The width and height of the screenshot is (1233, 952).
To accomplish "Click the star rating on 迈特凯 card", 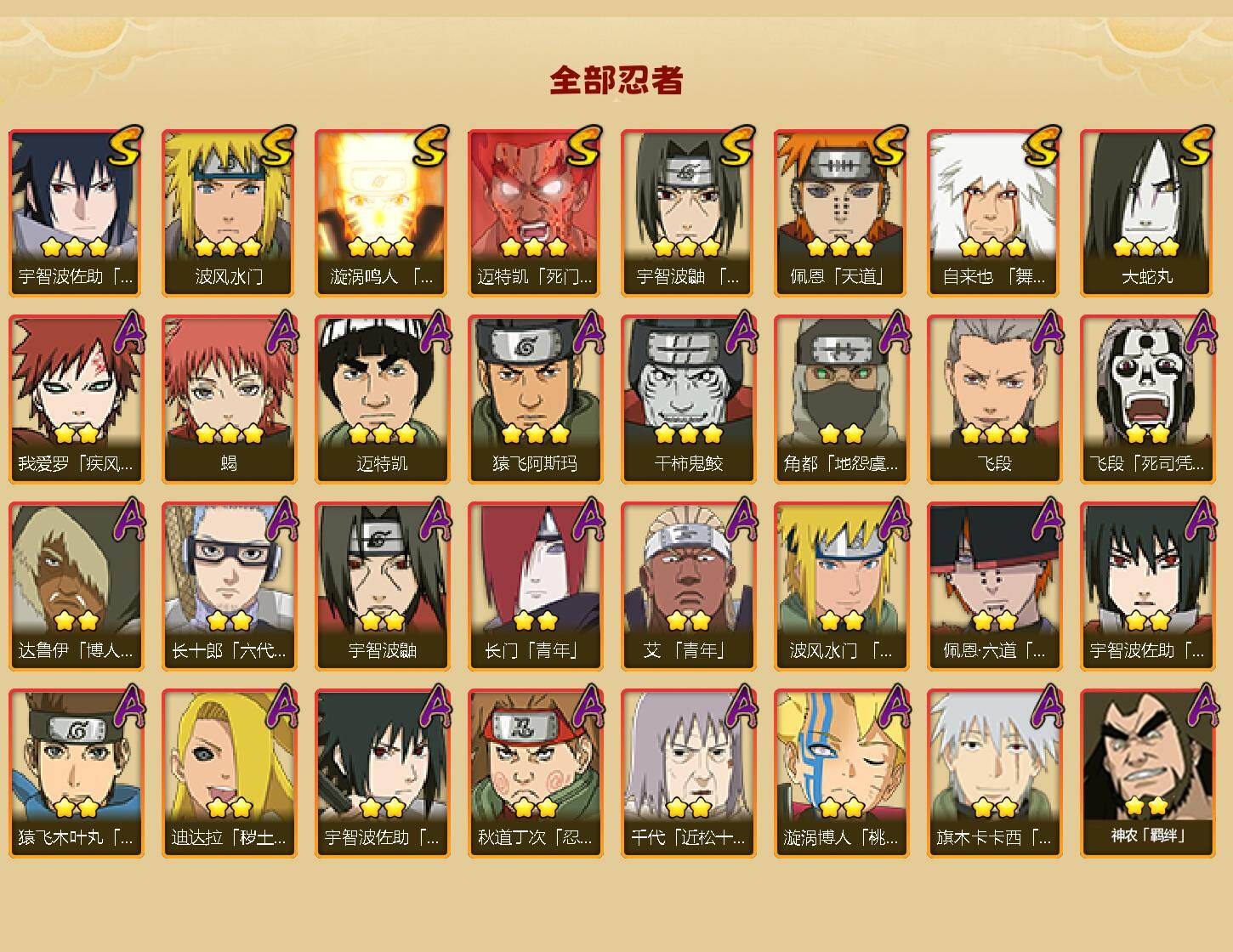I will (382, 434).
